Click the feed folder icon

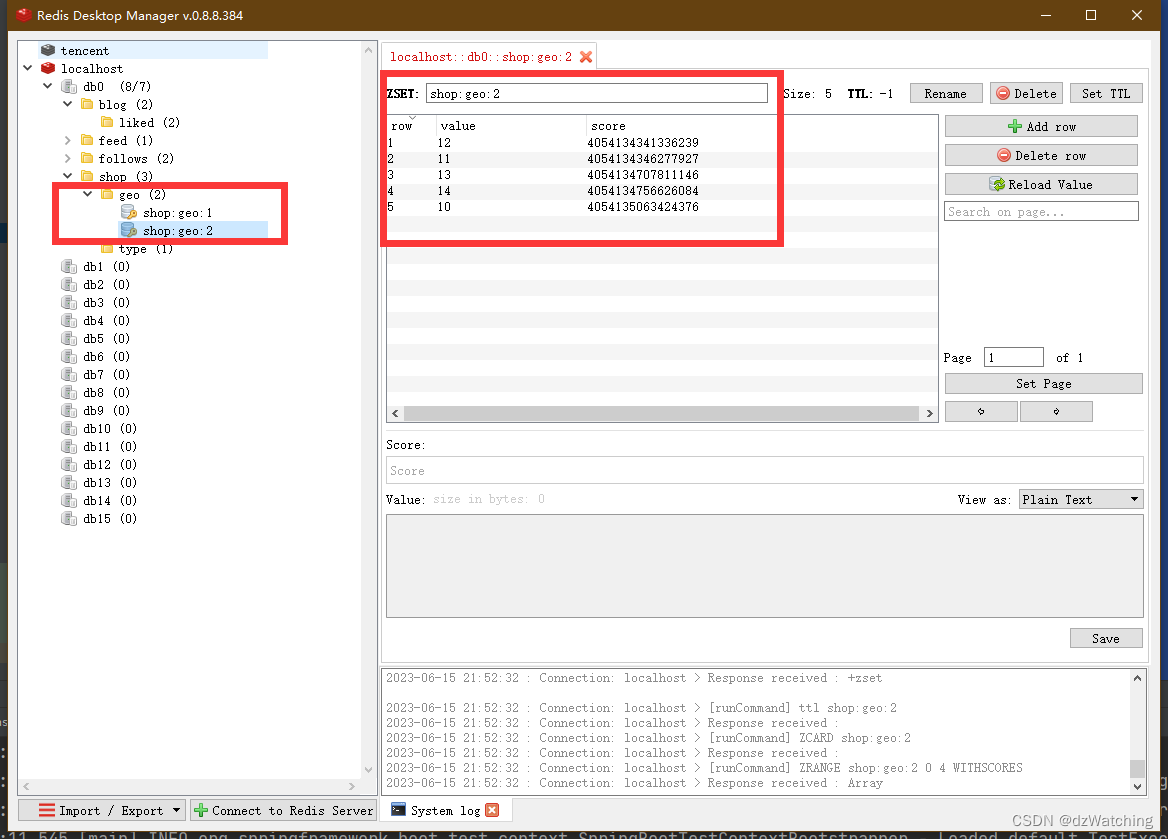click(87, 140)
